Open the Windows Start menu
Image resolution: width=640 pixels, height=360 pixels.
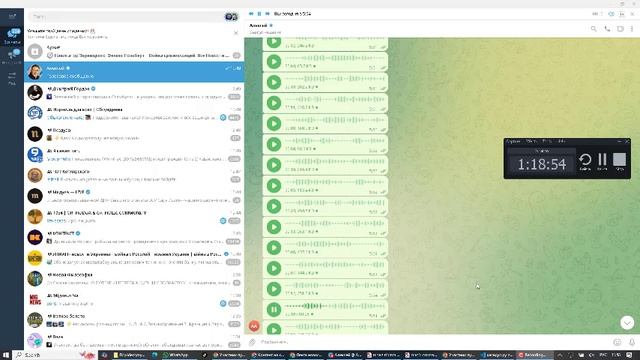point(6,355)
